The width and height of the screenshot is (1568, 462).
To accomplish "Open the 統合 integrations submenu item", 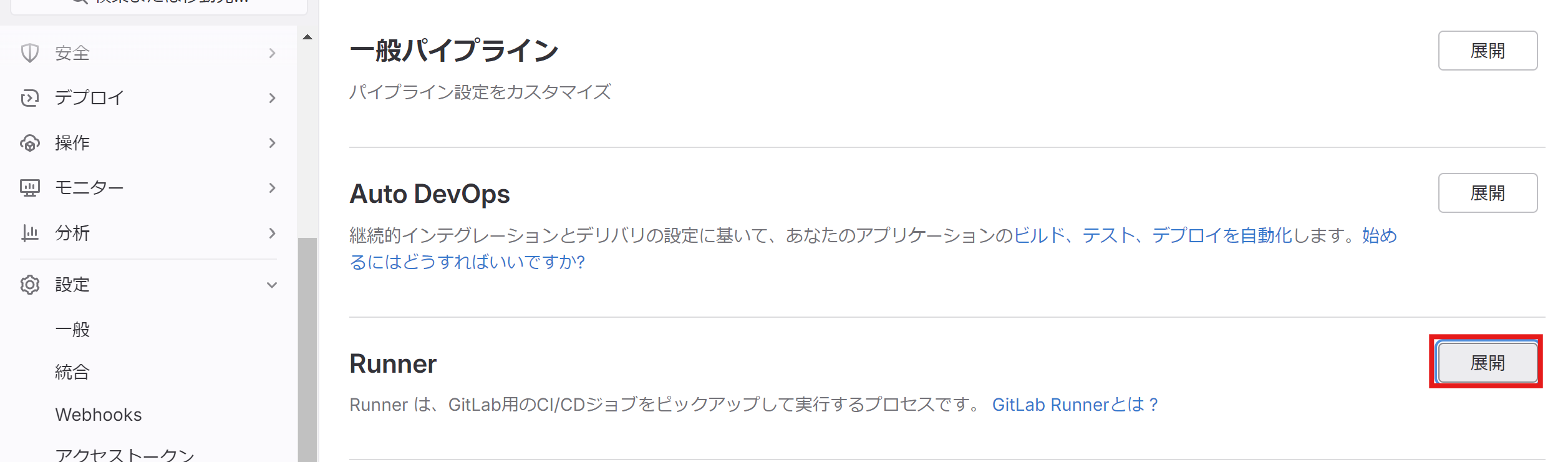I will coord(72,372).
